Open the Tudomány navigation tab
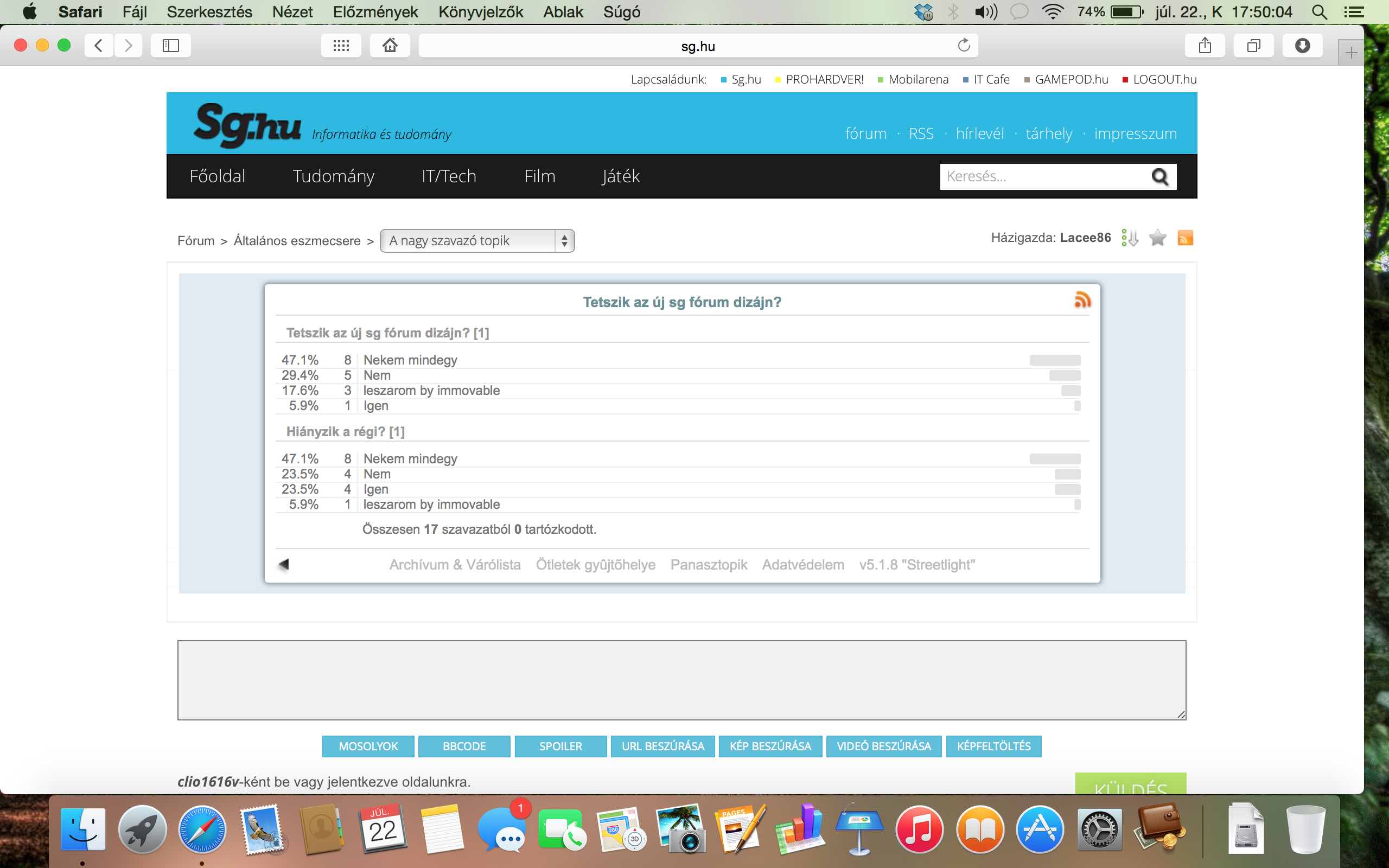1389x868 pixels. coord(333,176)
